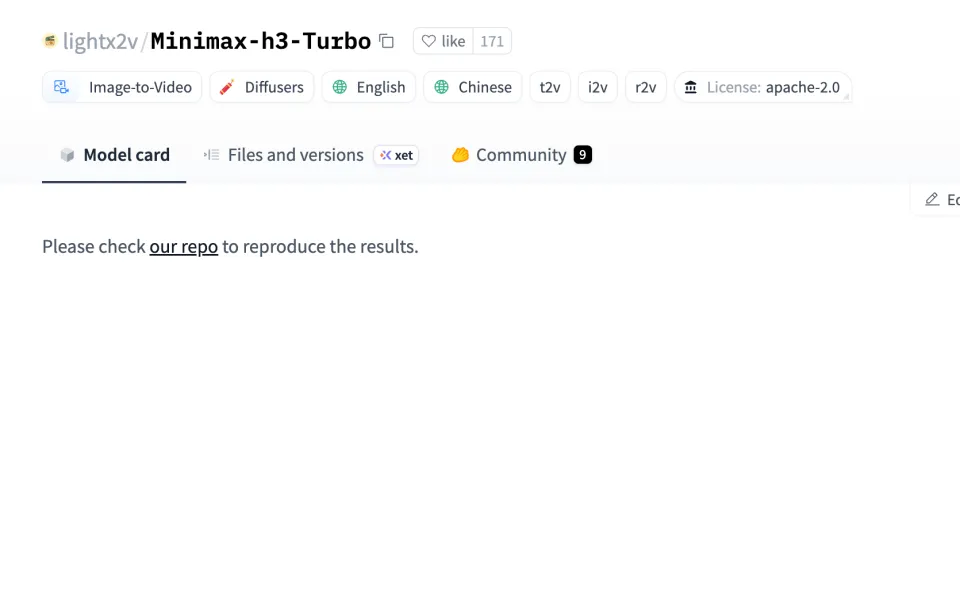Image resolution: width=960 pixels, height=593 pixels.
Task: Click the xet badge
Action: pos(396,155)
